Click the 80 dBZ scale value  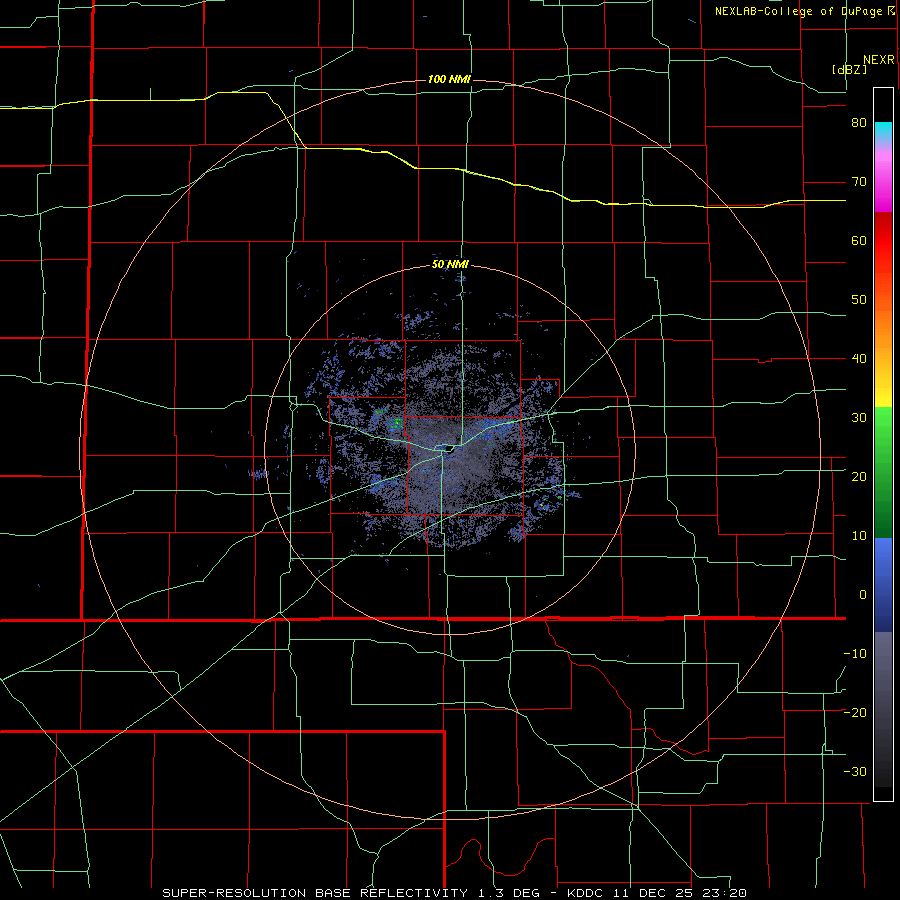859,123
